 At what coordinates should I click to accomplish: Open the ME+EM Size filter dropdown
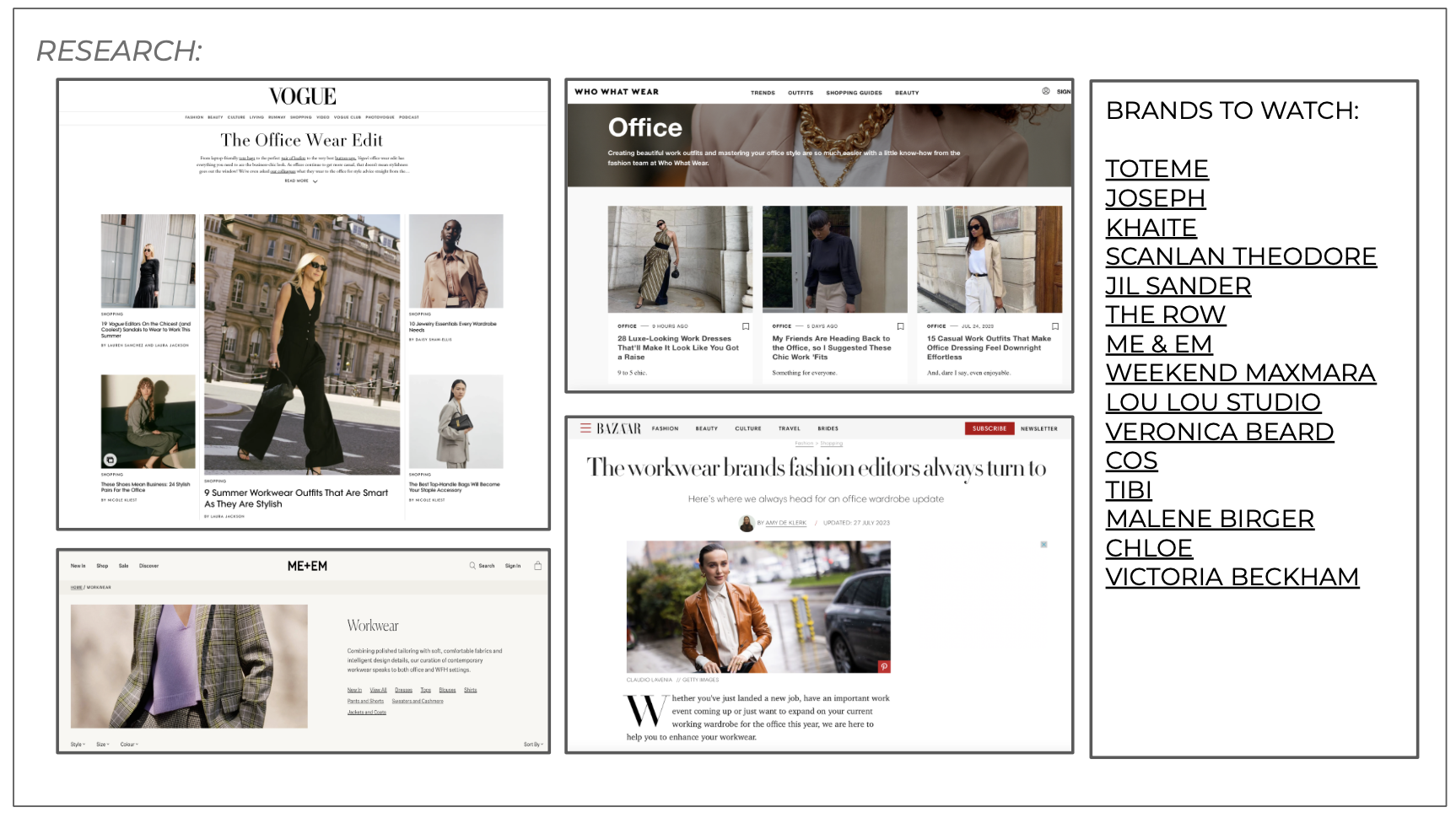pyautogui.click(x=103, y=745)
